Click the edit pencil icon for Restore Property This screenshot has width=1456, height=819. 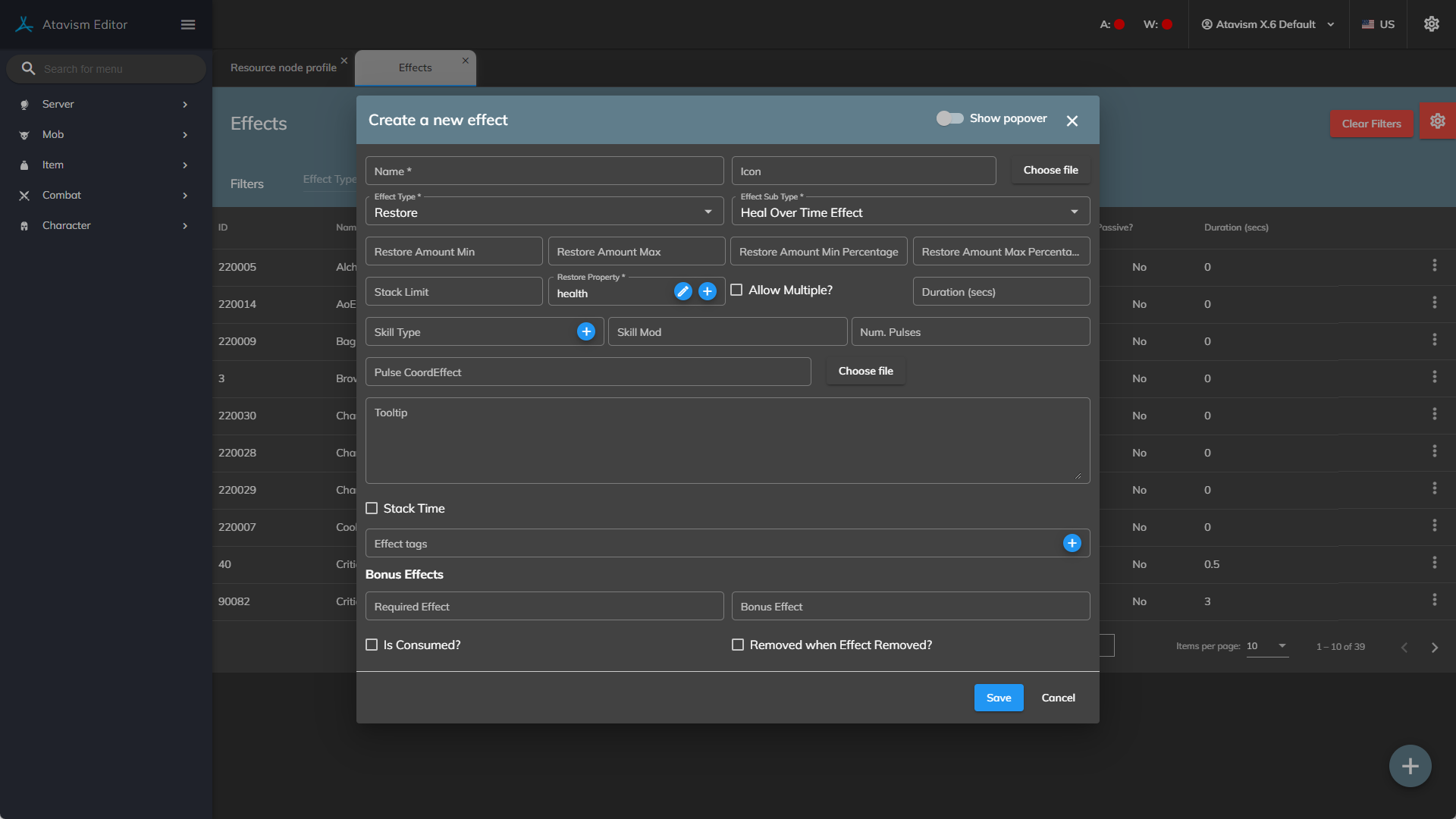pyautogui.click(x=683, y=291)
